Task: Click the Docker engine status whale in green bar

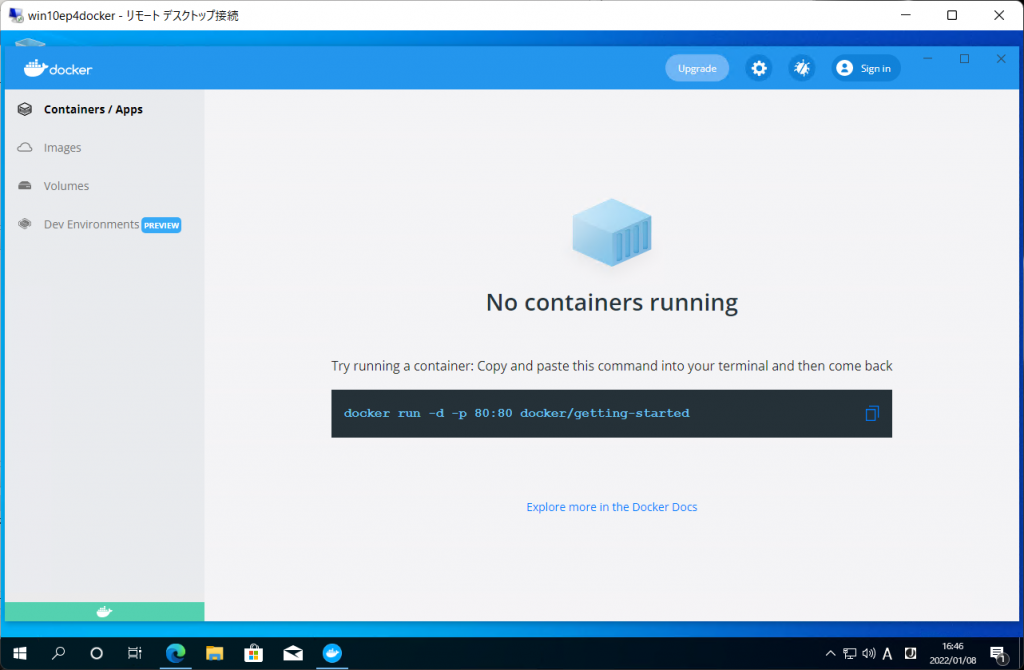Action: coord(104,611)
